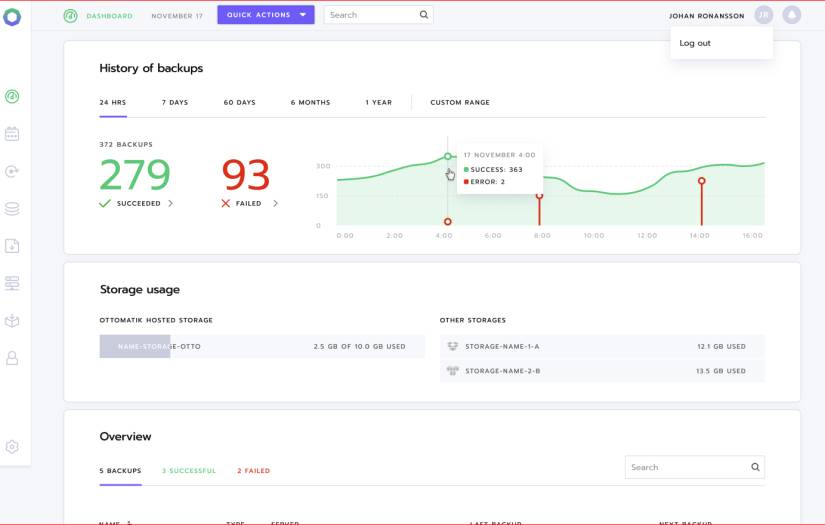Click the restore icon in sidebar
Viewport: 825px width, 525px height.
(x=12, y=171)
